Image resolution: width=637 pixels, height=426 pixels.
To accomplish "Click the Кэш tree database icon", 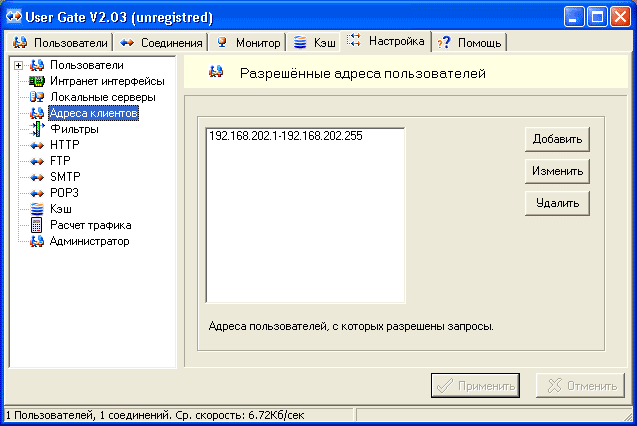I will (x=37, y=209).
